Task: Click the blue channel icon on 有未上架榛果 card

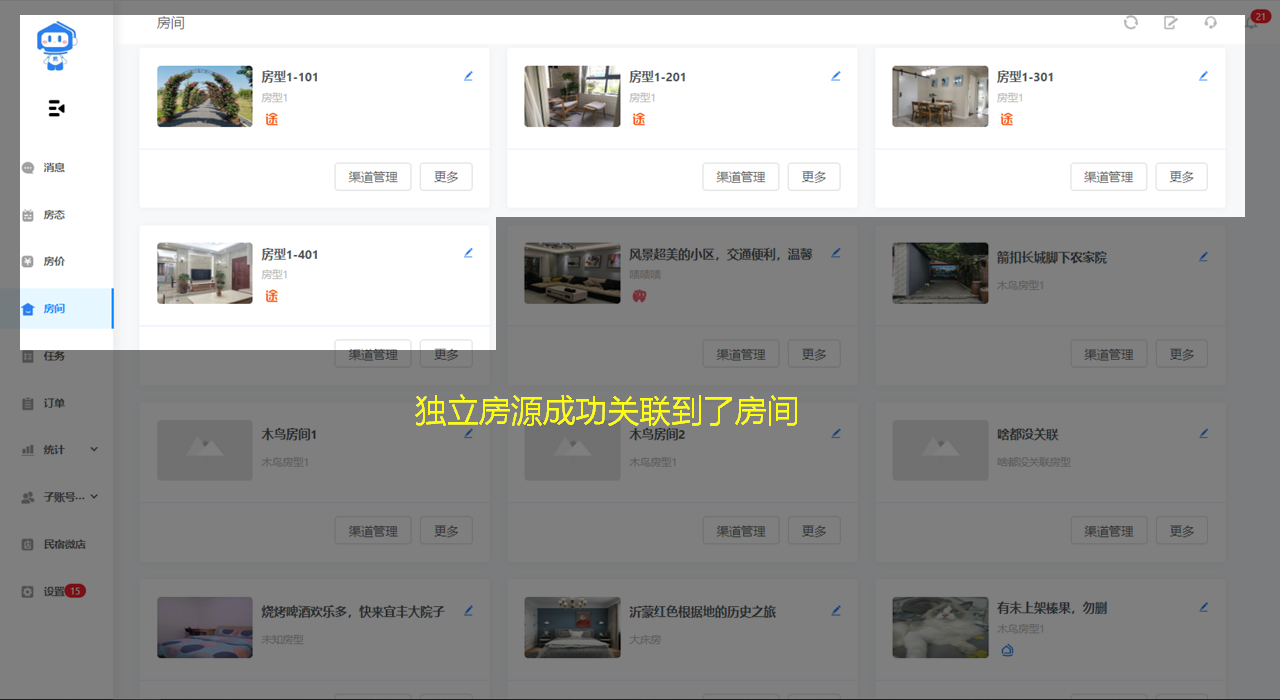Action: tap(1007, 650)
